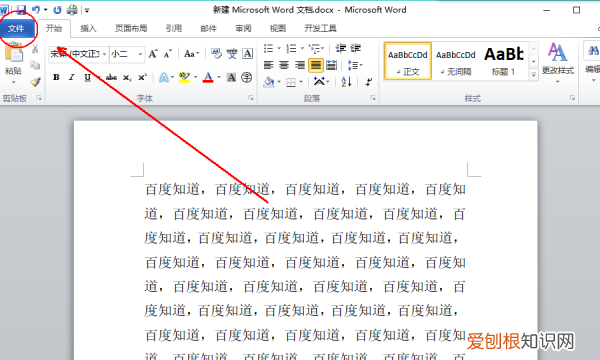This screenshot has width=600, height=360.
Task: Align text left
Action: (269, 65)
